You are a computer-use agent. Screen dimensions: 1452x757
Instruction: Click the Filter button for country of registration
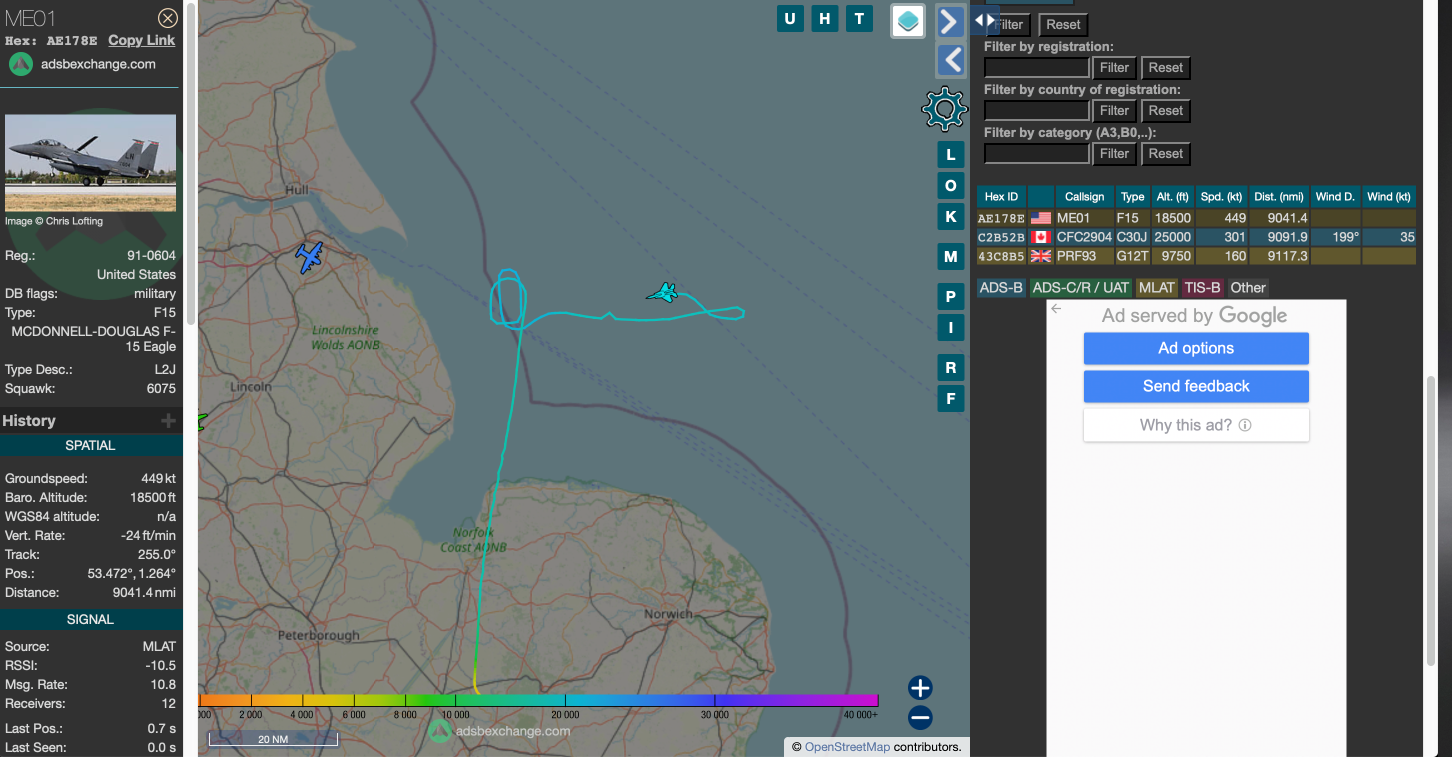[x=1114, y=111]
